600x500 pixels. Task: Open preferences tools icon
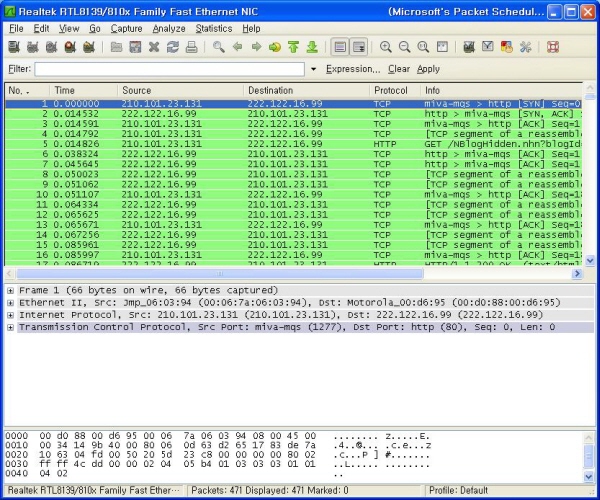(525, 47)
